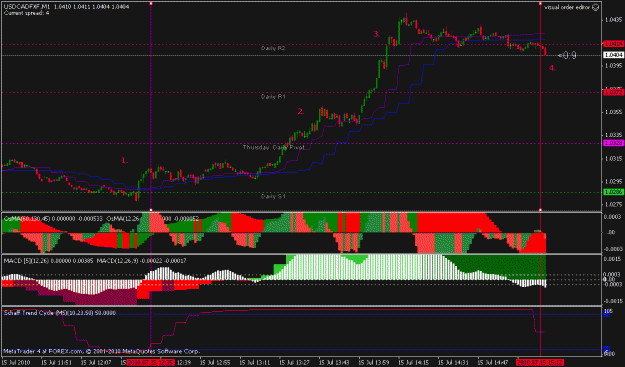Click the "15 Jul 13:59" time axis label
Image resolution: width=625 pixels, height=367 pixels.
tap(373, 363)
